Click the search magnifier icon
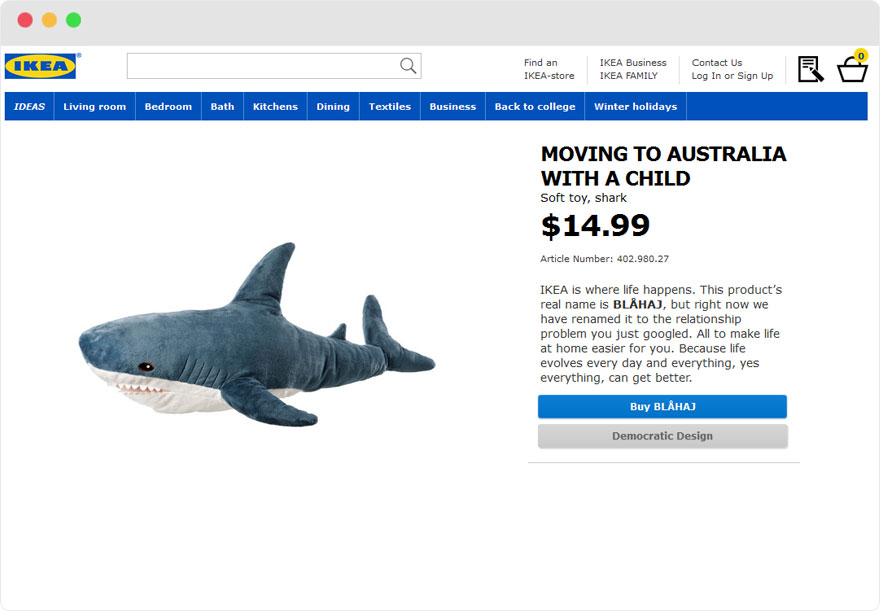This screenshot has height=611, width=880. [x=408, y=66]
